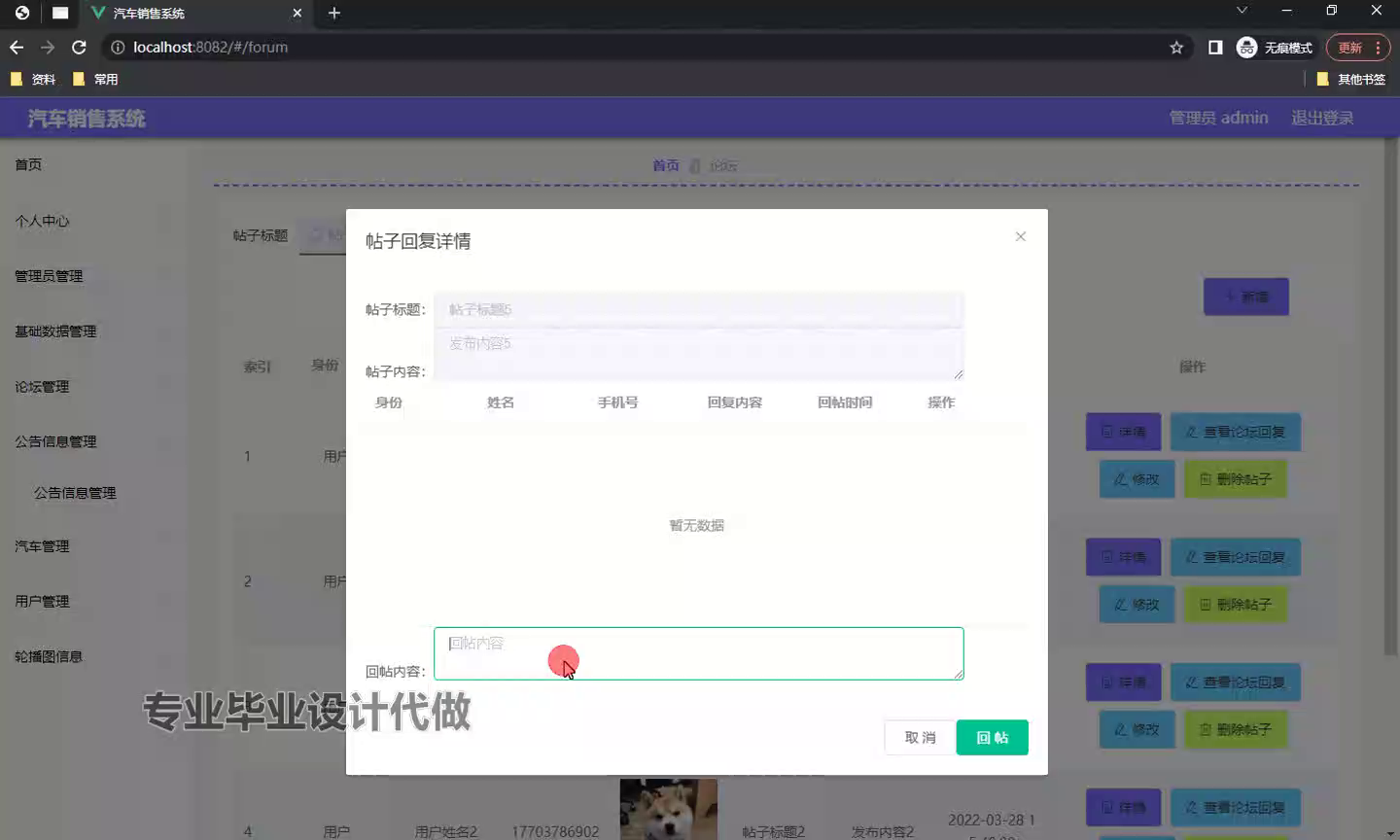Click 查看论坛回复 in table row 2
Viewport: 1400px width, 840px height.
coord(1235,557)
